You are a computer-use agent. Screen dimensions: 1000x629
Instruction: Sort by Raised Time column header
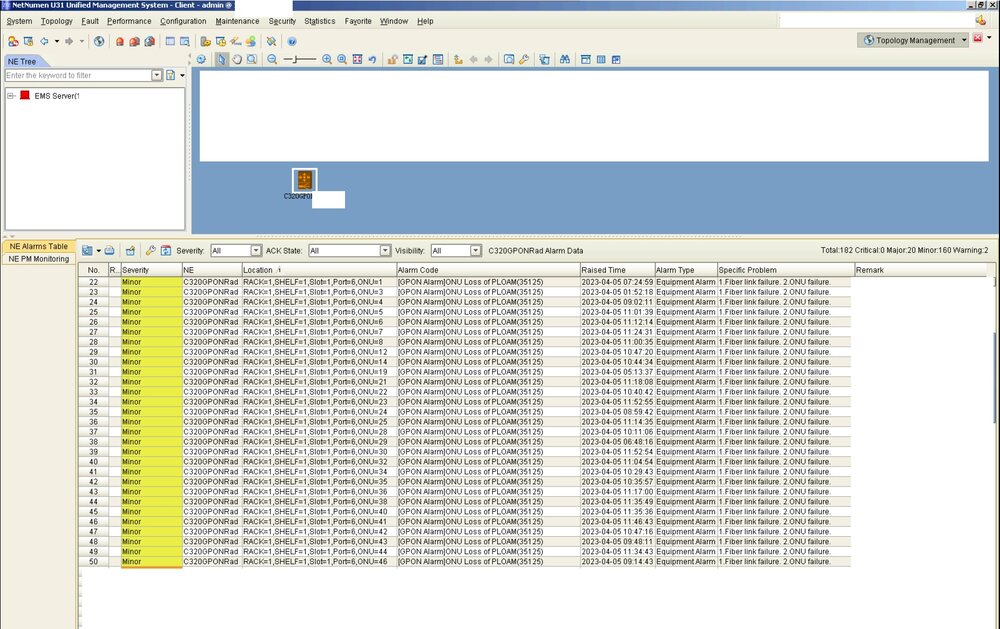point(616,270)
